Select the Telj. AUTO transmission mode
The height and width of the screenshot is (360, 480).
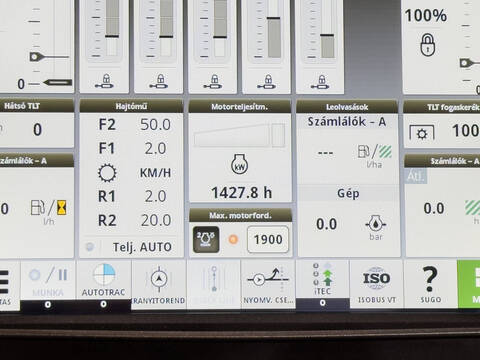click(x=142, y=247)
